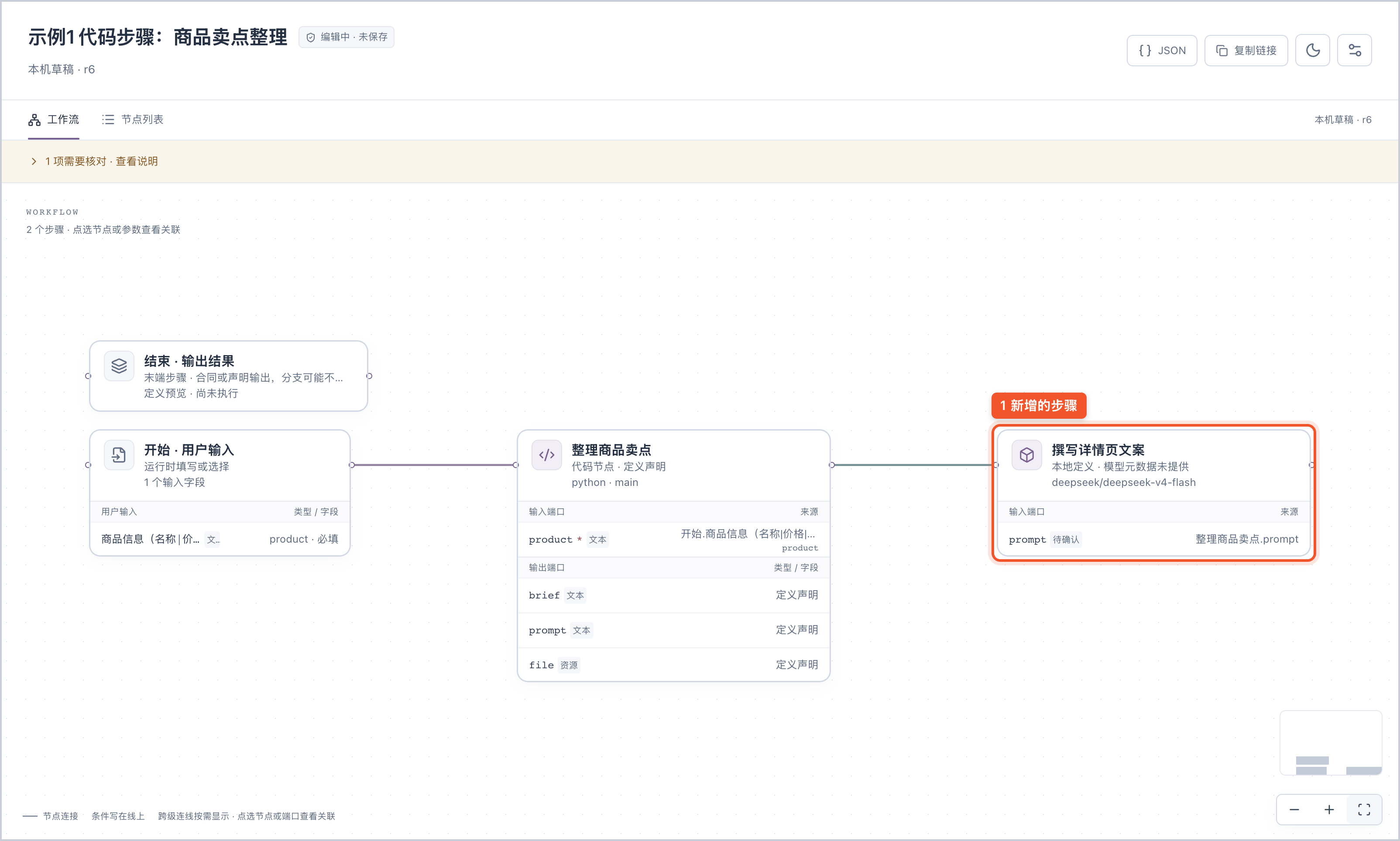Click the shield icon in status badge
The image size is (1400, 841).
coord(311,38)
